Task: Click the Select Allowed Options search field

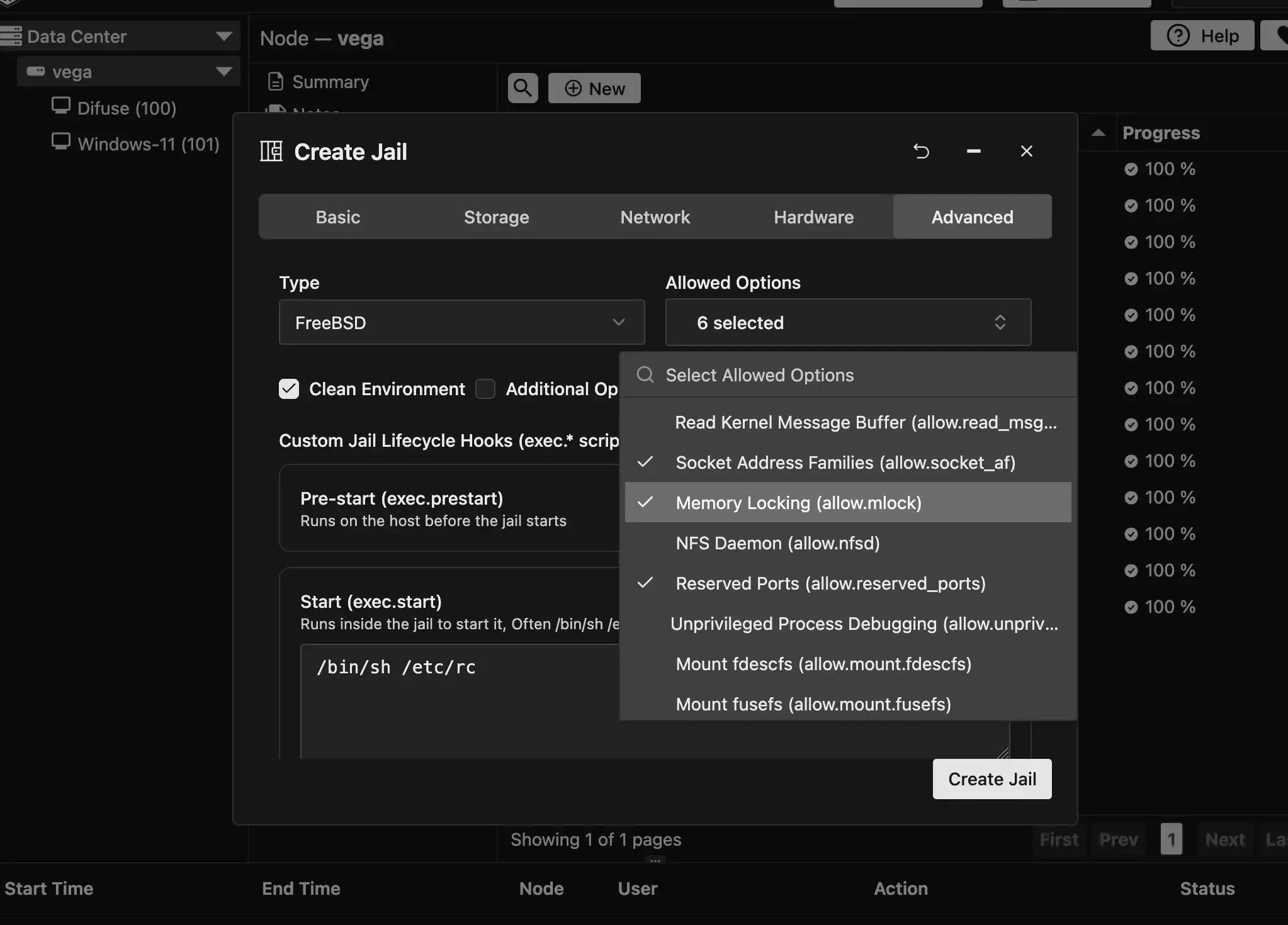Action: 856,375
